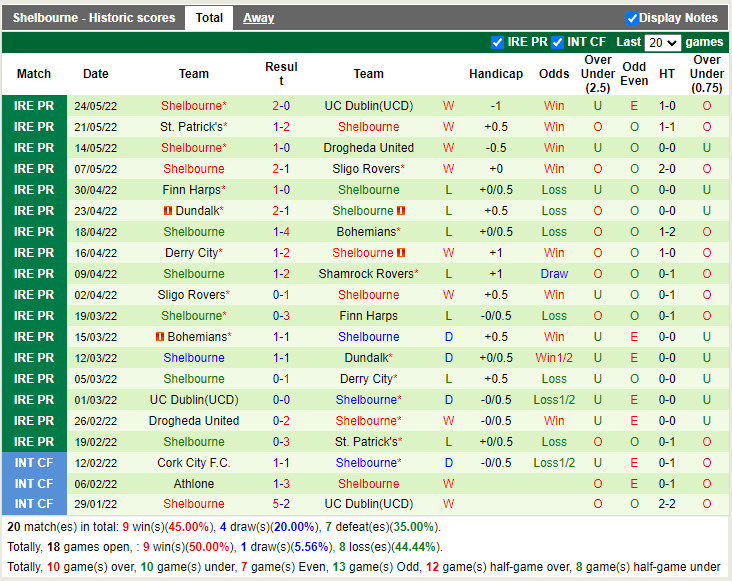Uncheck the INT CF league filter
This screenshot has width=732, height=581.
pyautogui.click(x=557, y=42)
